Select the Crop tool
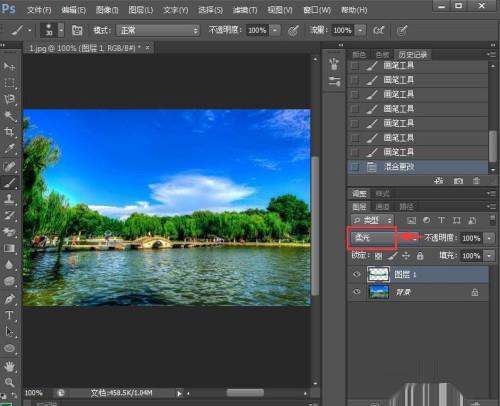Image resolution: width=500 pixels, height=406 pixels. tap(9, 131)
